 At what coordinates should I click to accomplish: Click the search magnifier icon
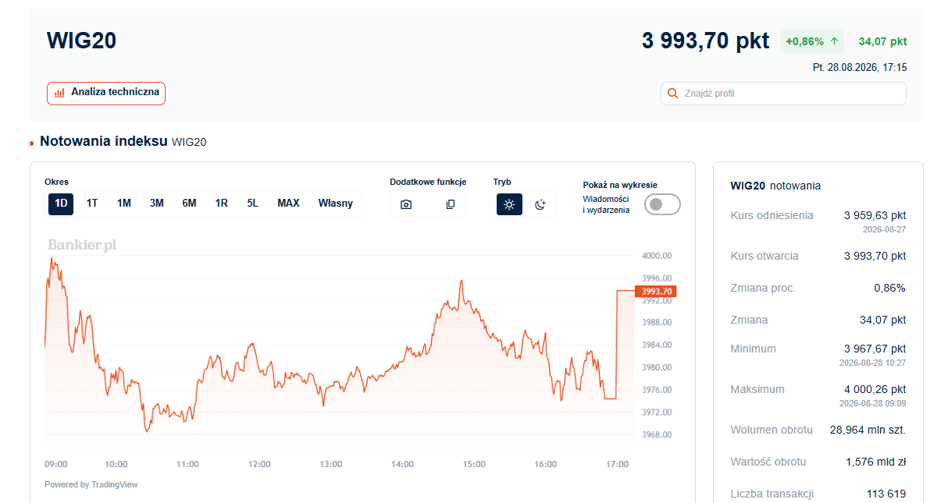tap(672, 94)
